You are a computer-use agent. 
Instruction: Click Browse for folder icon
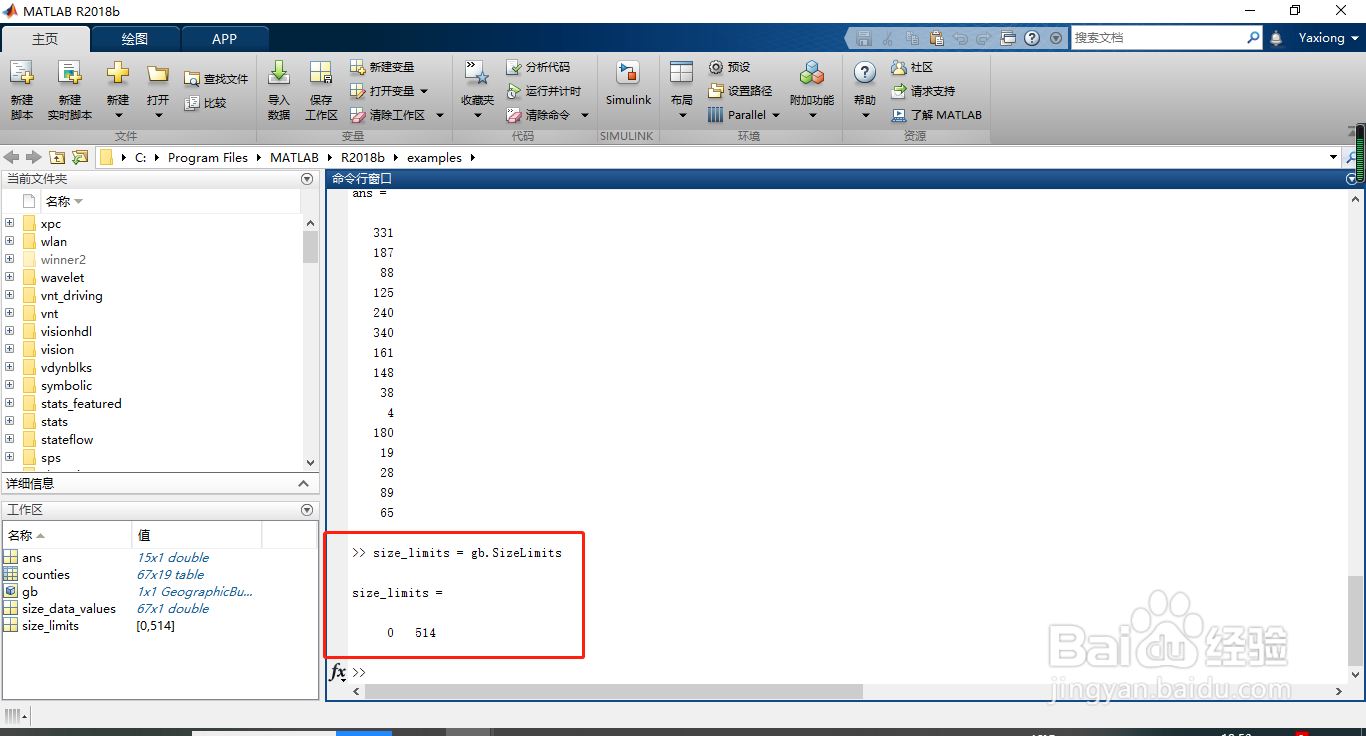coord(79,157)
